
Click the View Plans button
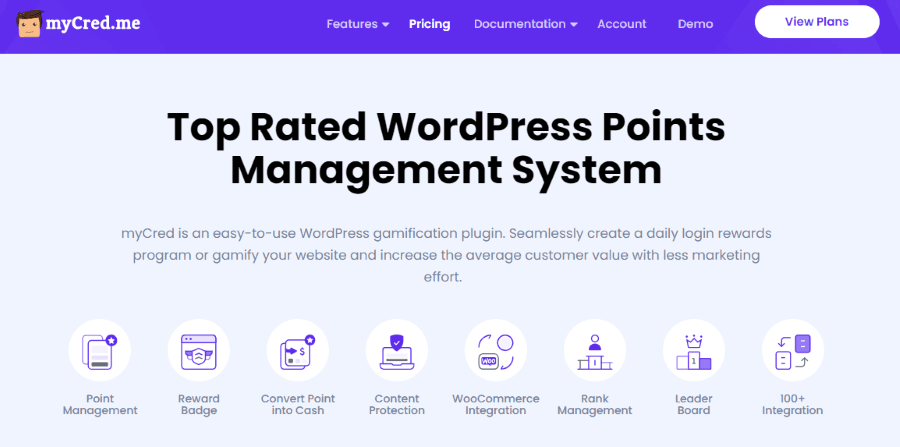click(817, 22)
